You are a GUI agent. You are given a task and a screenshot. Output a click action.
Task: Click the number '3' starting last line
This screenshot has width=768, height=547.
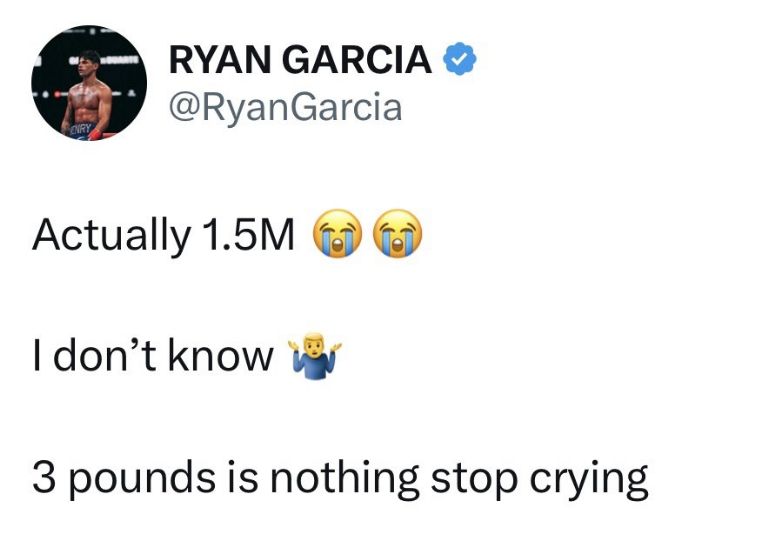44,478
